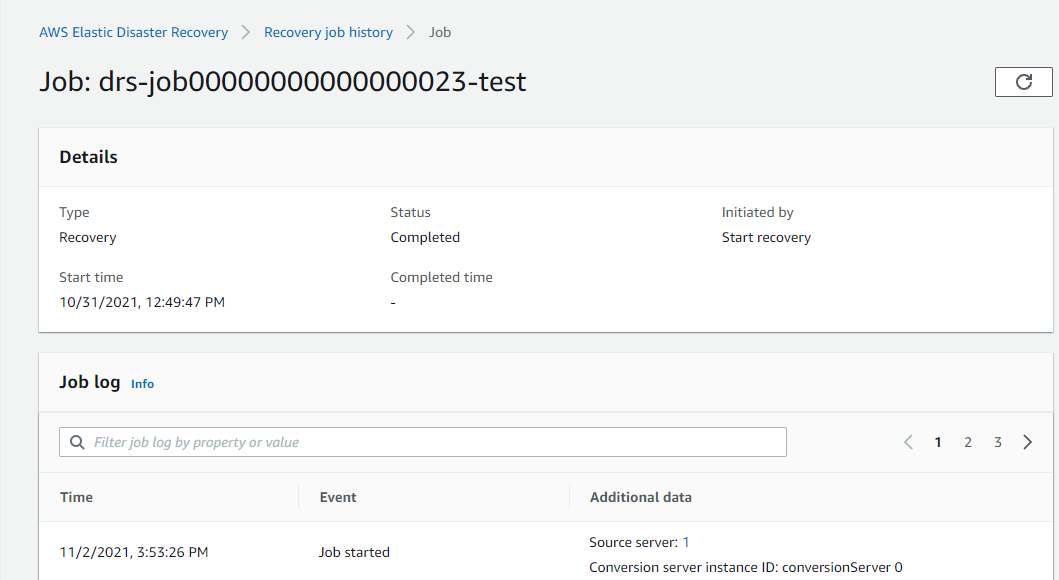This screenshot has width=1059, height=580.
Task: Select Conversion server instance ID text
Action: (746, 567)
